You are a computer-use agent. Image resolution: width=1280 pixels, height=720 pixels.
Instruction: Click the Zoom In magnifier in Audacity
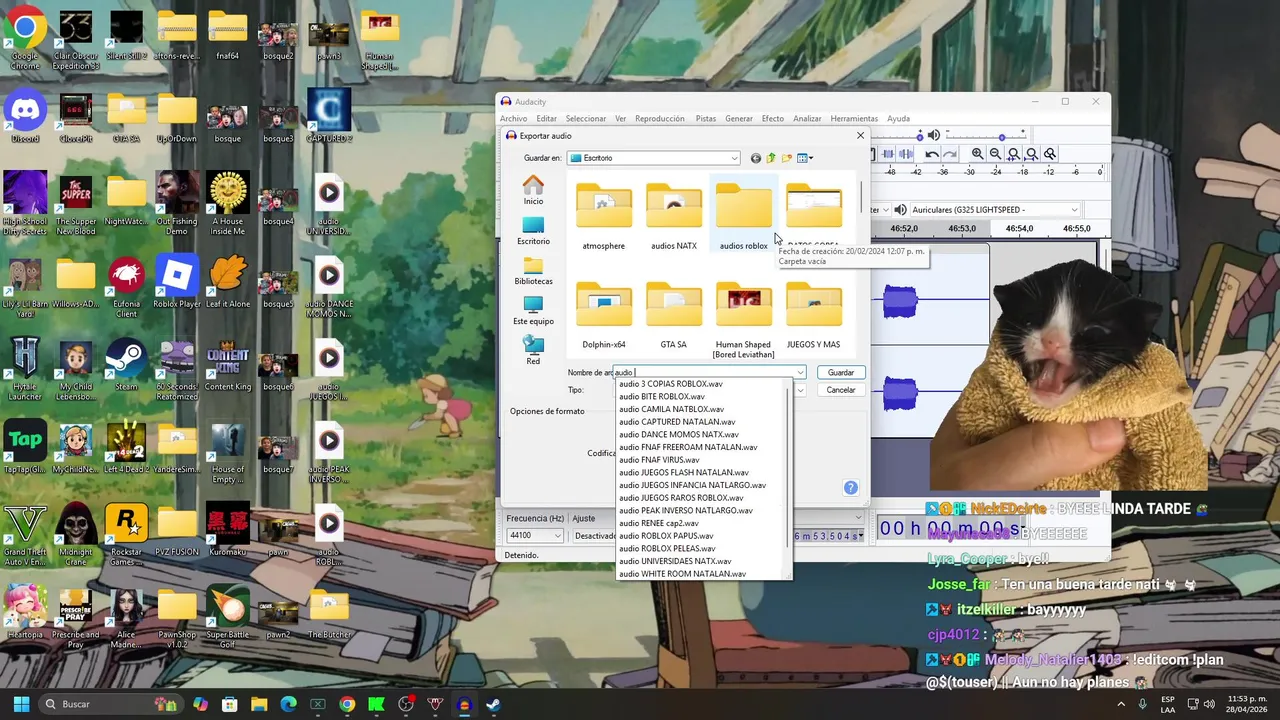coord(977,154)
